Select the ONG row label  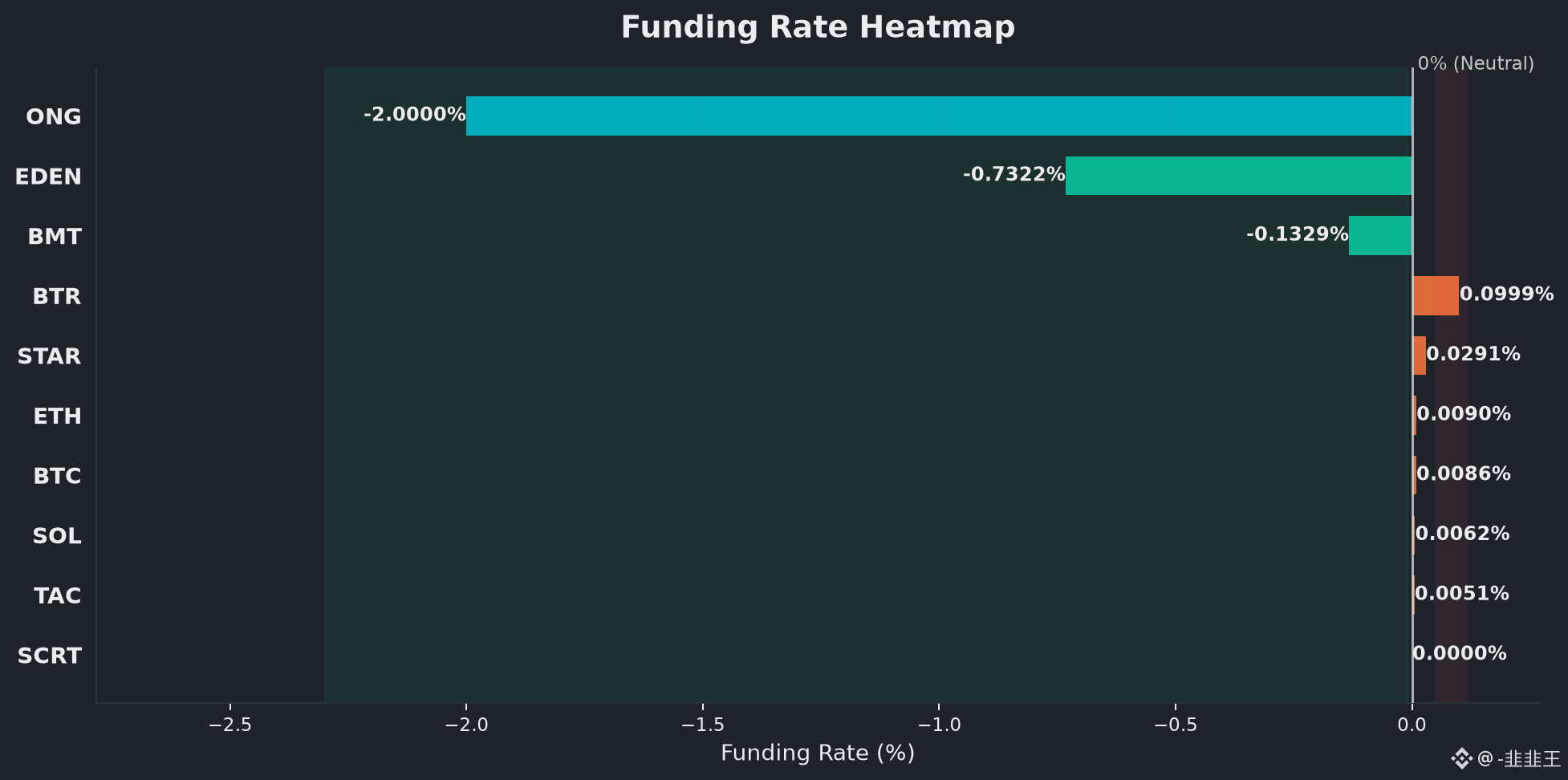(54, 116)
